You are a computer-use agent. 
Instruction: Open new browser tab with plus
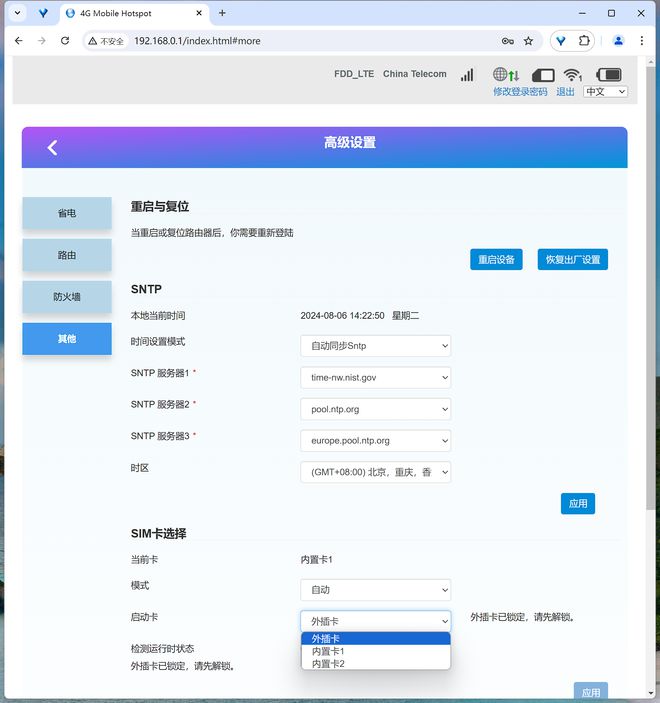(x=222, y=13)
